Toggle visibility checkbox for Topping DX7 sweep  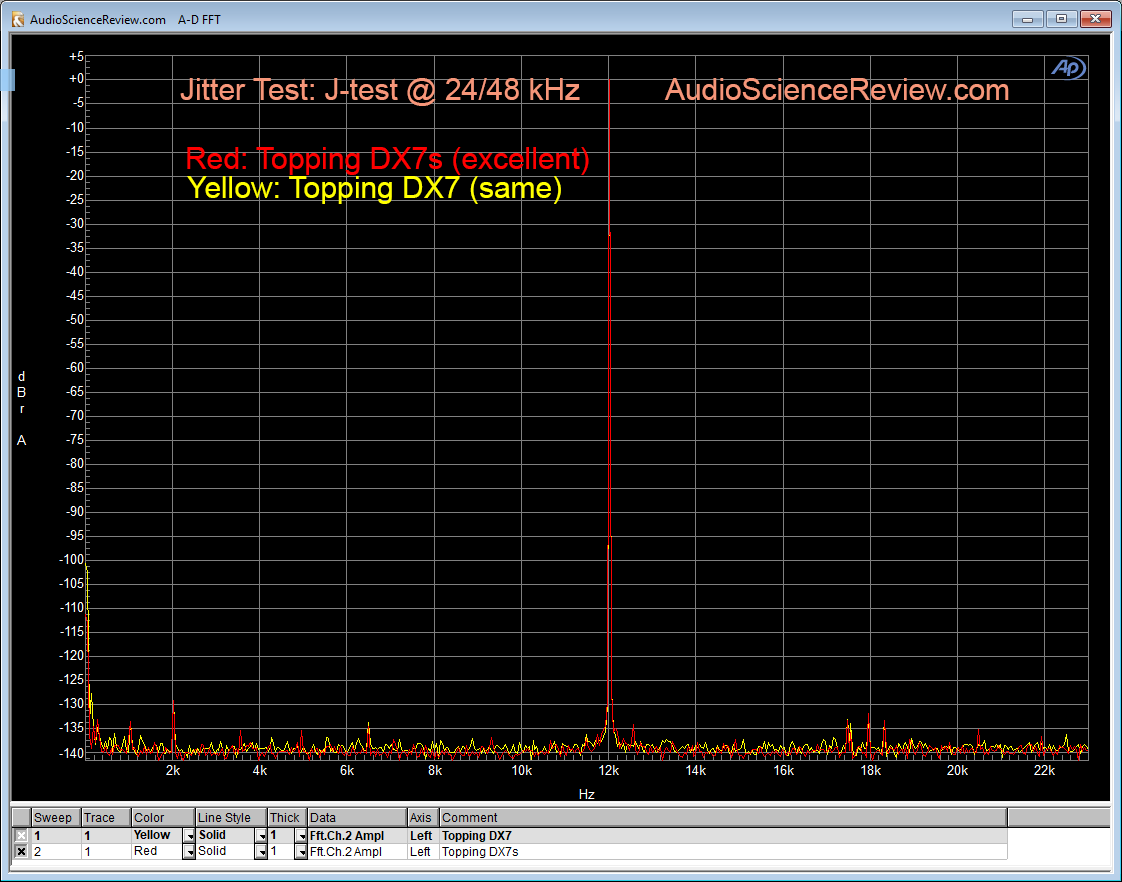tap(21, 836)
